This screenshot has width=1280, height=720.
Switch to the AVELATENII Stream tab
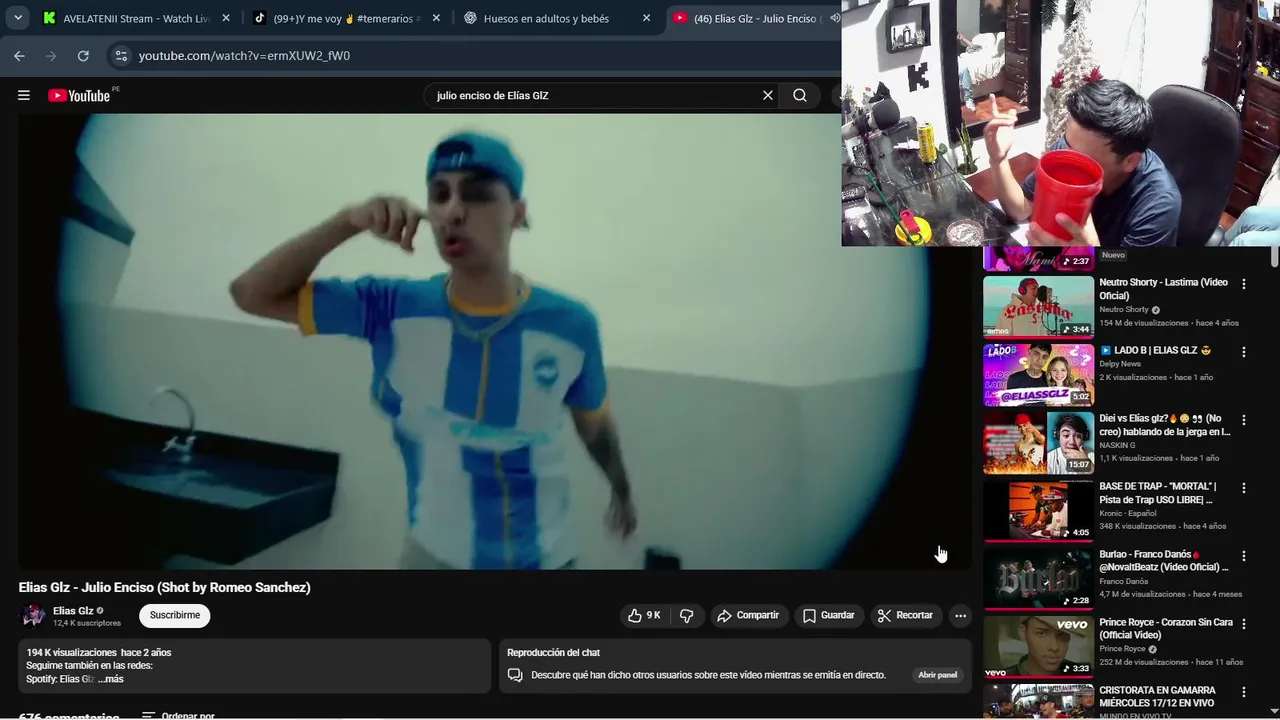pyautogui.click(x=136, y=18)
